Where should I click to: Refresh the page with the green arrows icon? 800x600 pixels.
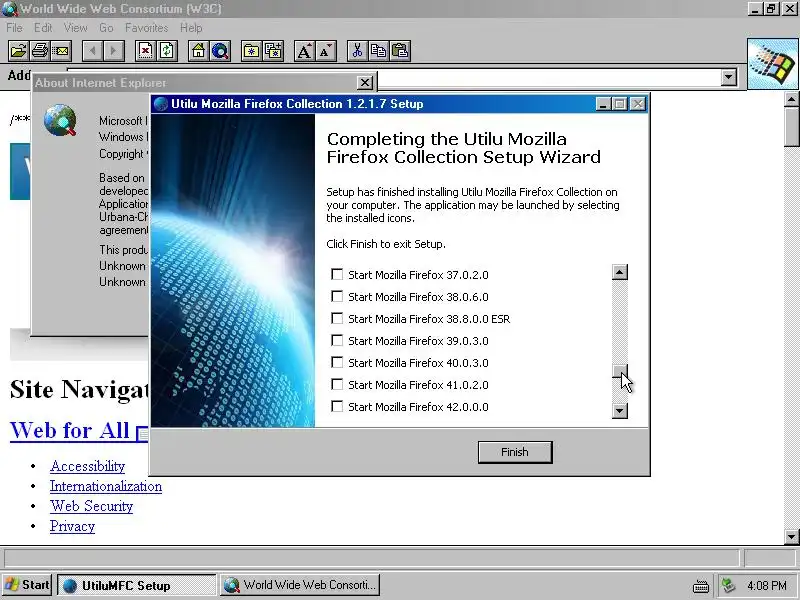[167, 51]
